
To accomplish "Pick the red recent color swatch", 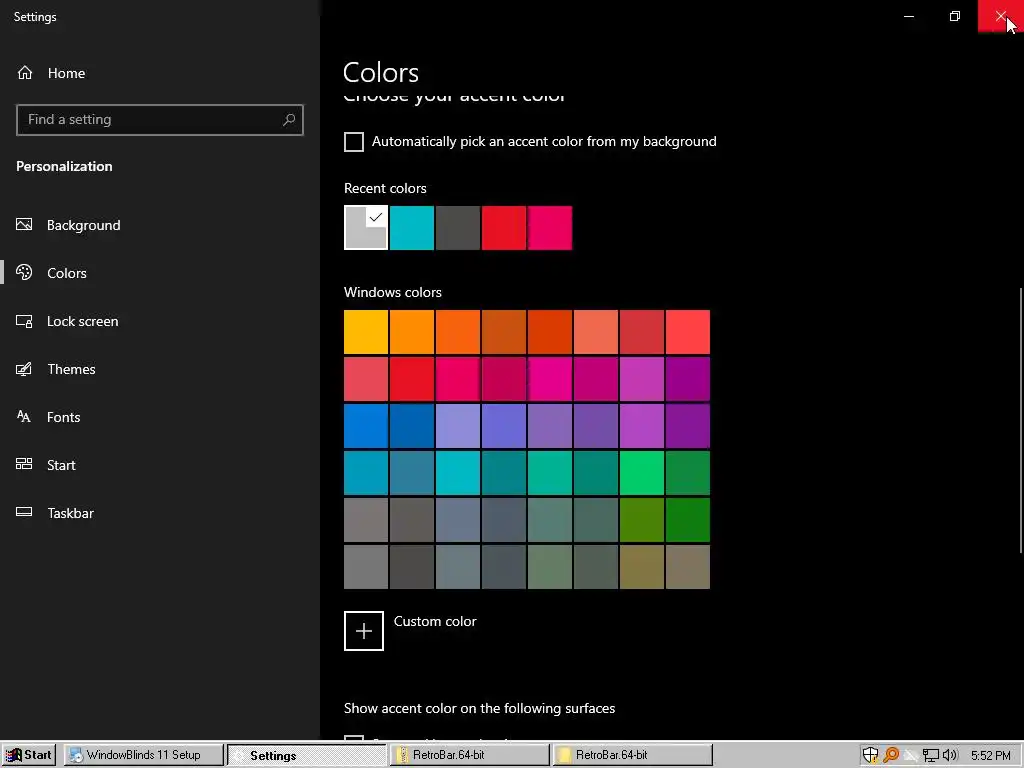I will (504, 228).
